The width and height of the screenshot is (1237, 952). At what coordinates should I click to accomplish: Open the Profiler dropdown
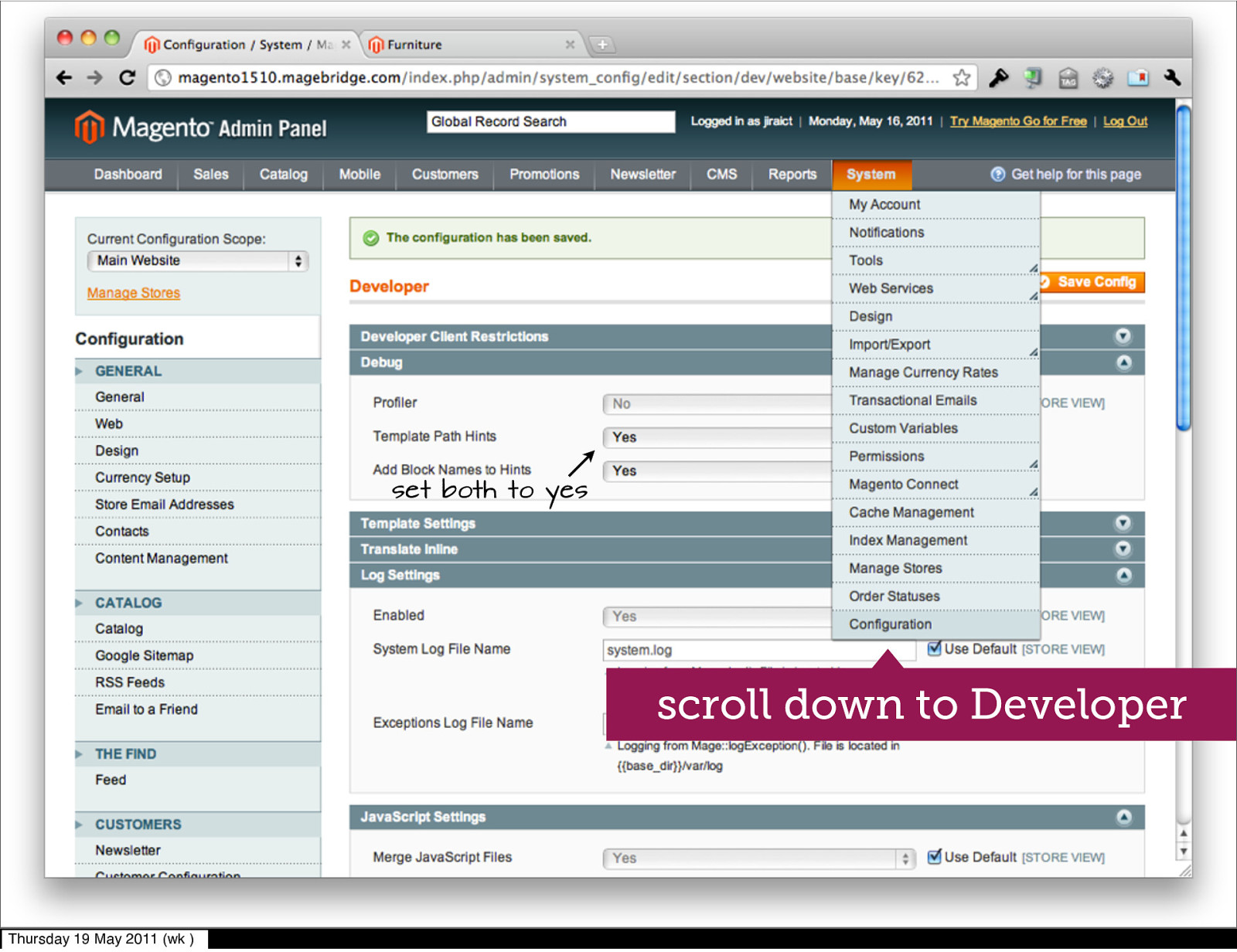[717, 403]
